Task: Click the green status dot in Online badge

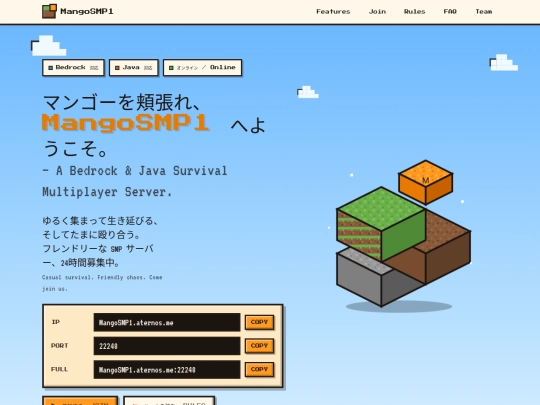Action: (x=171, y=68)
